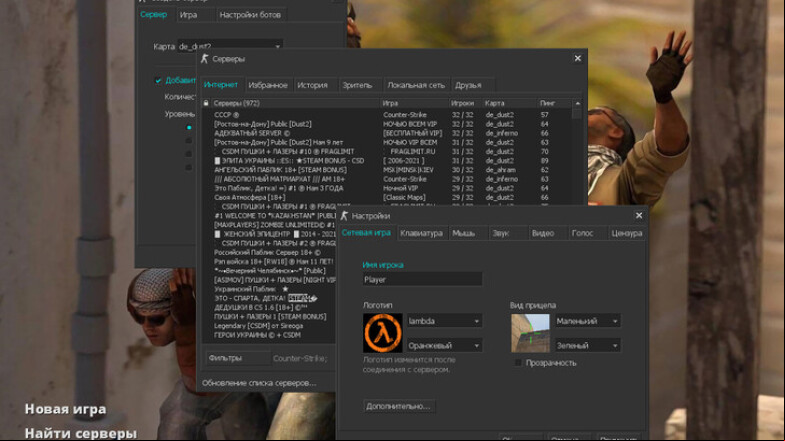Select the ЭЛИТА УКРАИНЫ server row

tap(387, 161)
